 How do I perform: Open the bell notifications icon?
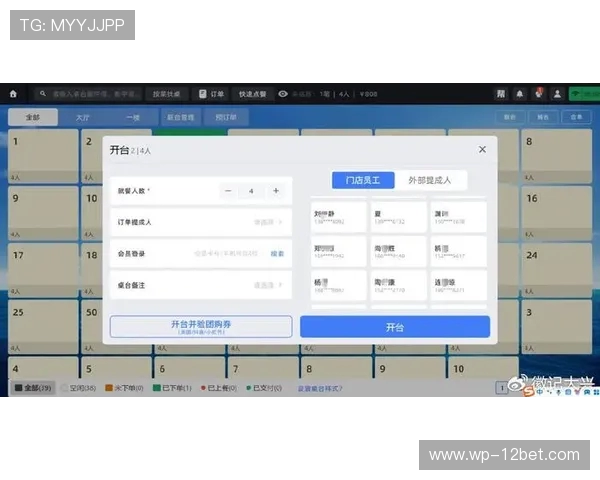[520, 94]
